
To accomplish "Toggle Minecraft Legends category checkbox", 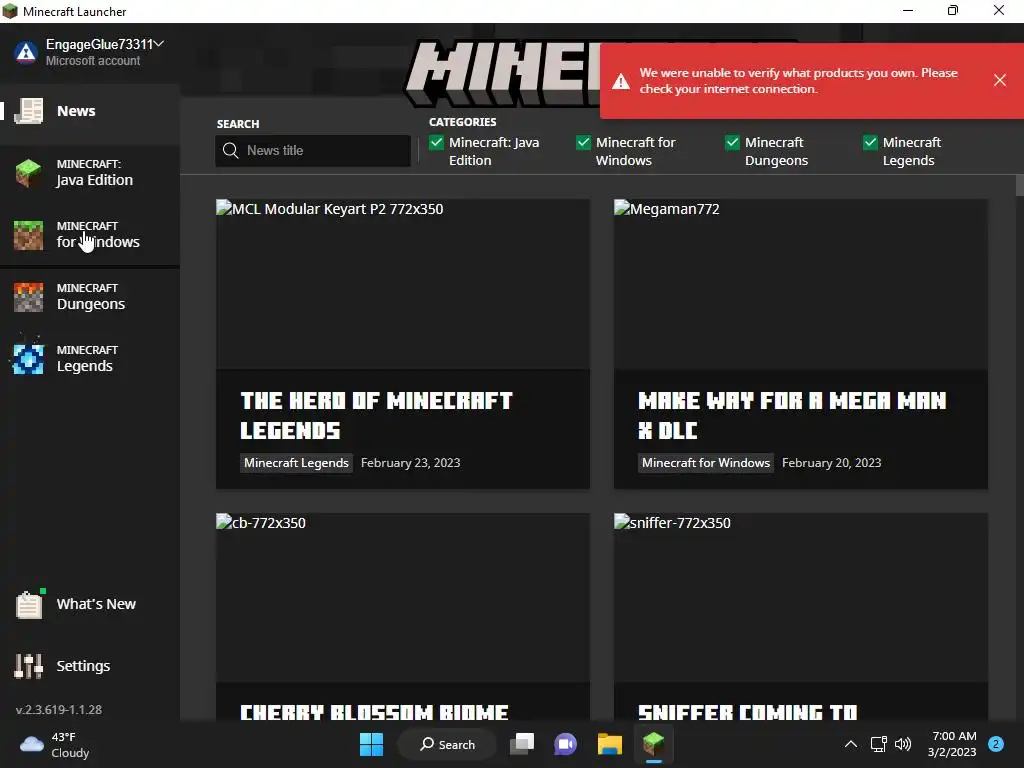I will [870, 142].
